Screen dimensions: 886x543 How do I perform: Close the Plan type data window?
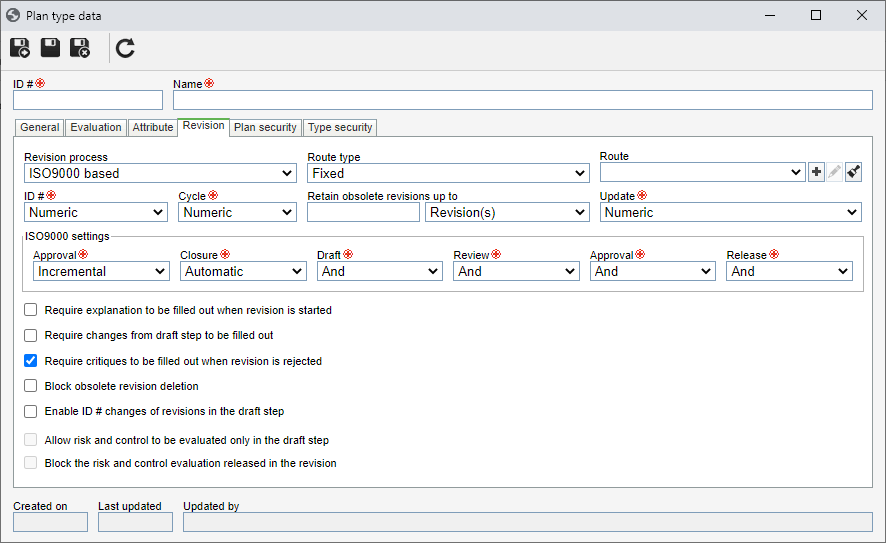click(862, 15)
